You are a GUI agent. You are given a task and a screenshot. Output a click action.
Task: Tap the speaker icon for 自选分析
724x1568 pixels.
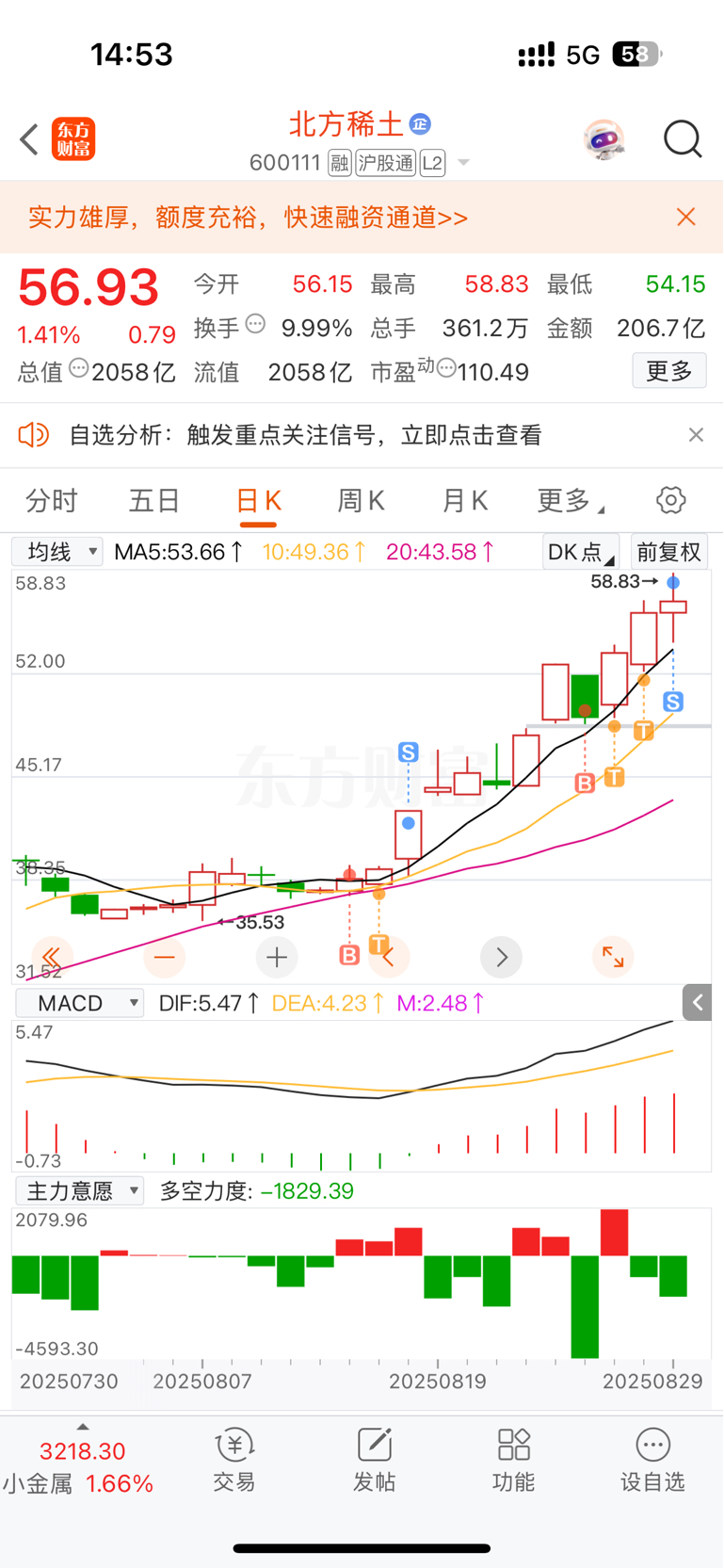coord(34,435)
